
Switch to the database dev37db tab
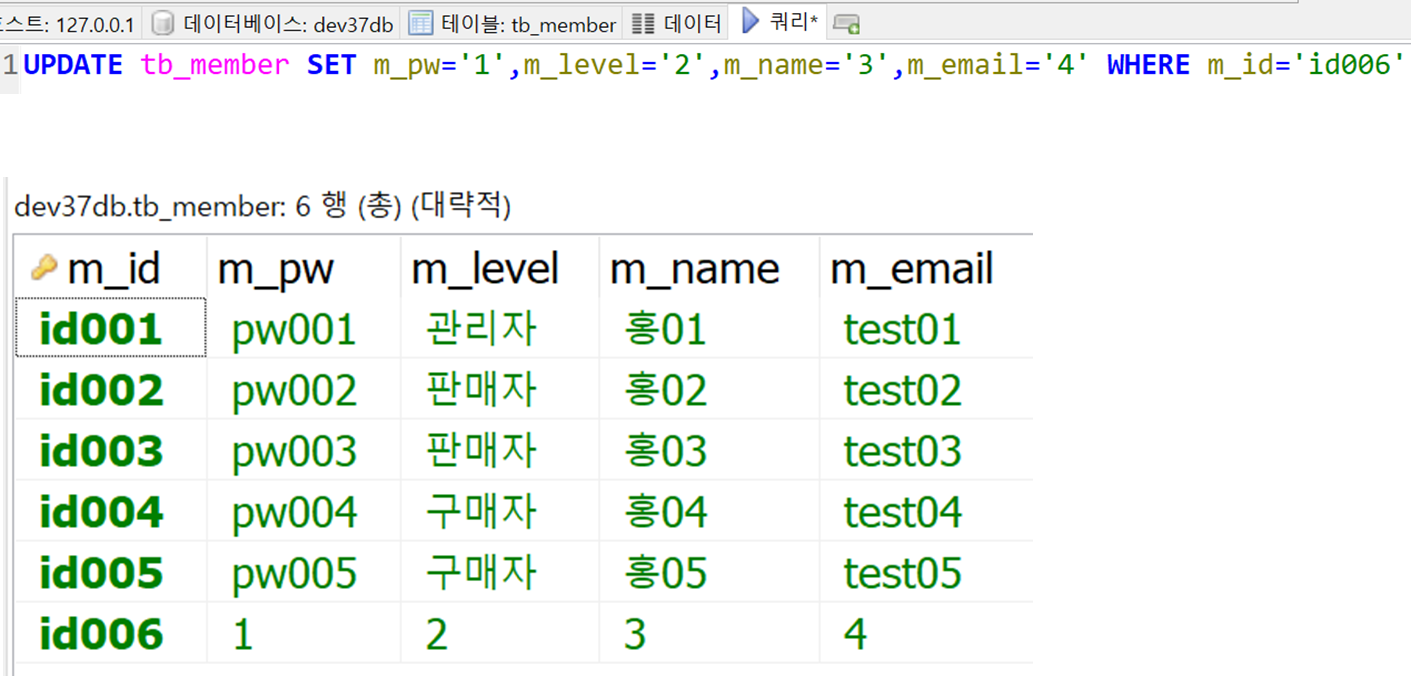272,24
